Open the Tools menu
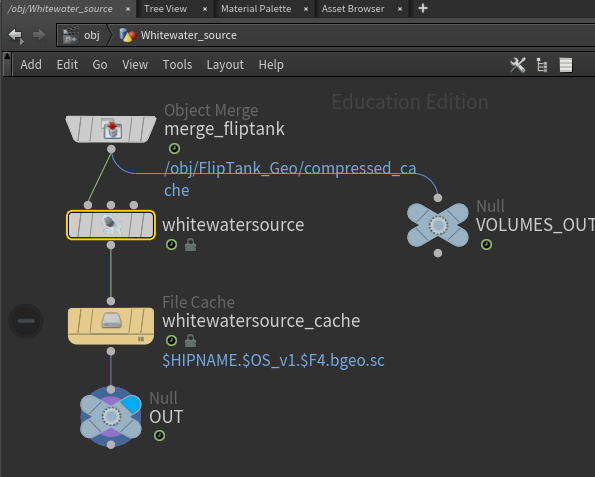The width and height of the screenshot is (595, 477). pyautogui.click(x=177, y=65)
